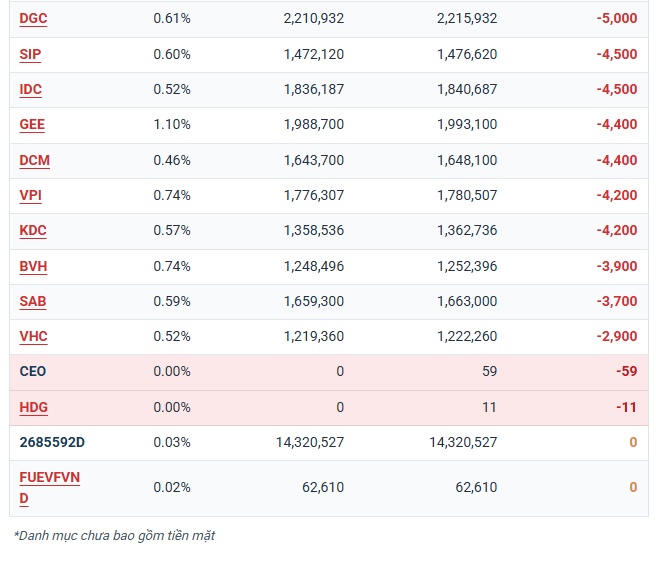Viewport: 656px width, 562px height.
Task: Click the value 1,219,360 in the VHC row
Action: tap(314, 337)
